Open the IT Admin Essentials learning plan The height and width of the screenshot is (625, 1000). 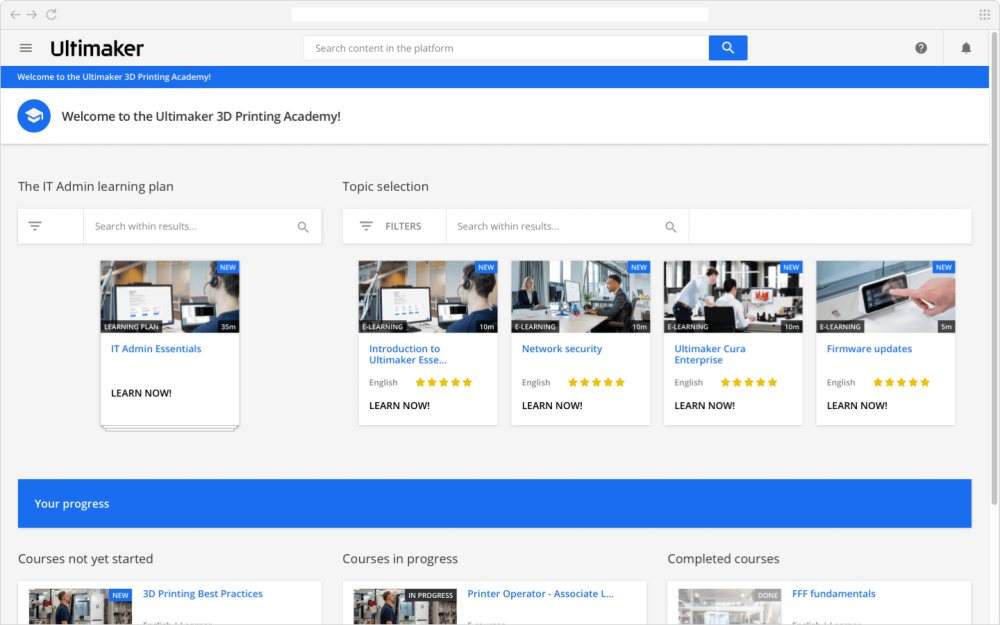[156, 349]
